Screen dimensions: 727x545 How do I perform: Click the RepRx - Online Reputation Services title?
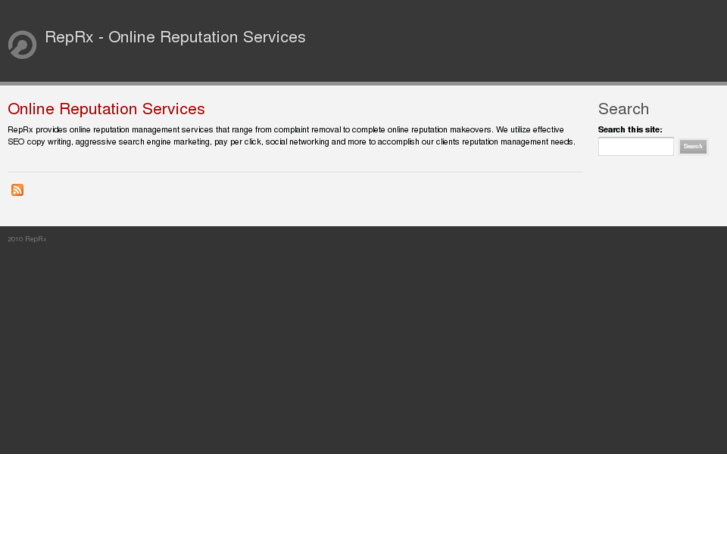click(x=175, y=37)
